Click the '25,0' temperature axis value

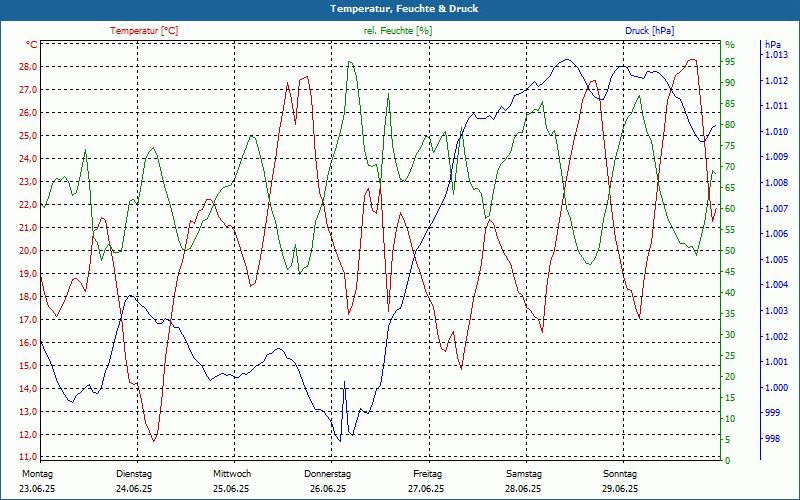click(28, 136)
